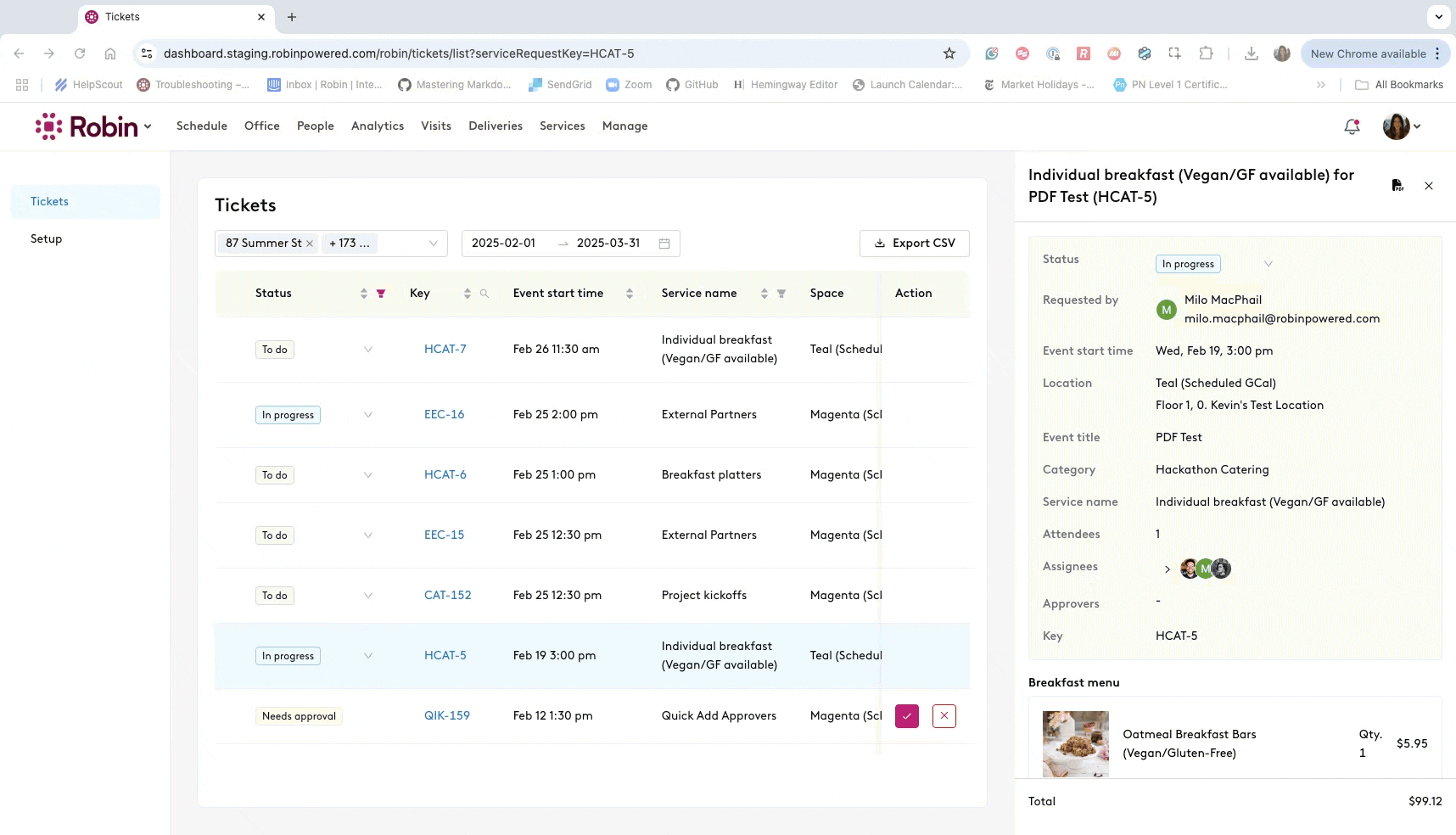
Task: Open status dropdown for EEC-15 row
Action: [368, 535]
